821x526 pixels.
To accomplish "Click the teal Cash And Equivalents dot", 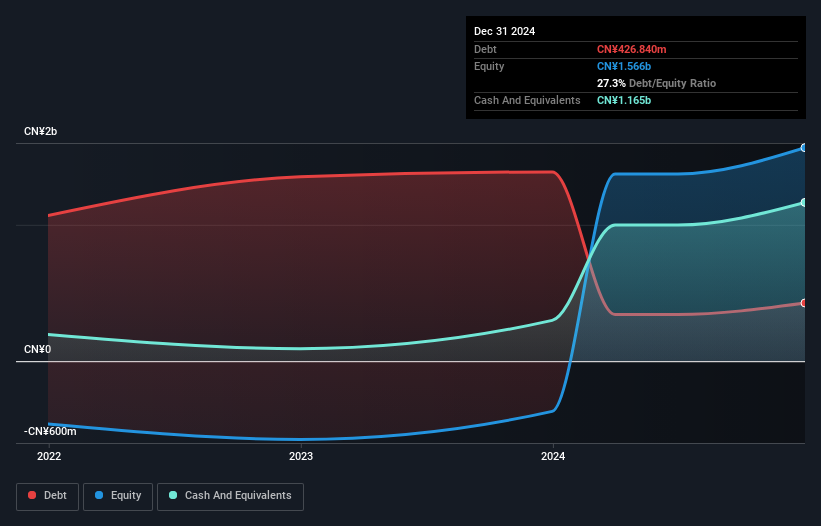I will click(x=173, y=495).
